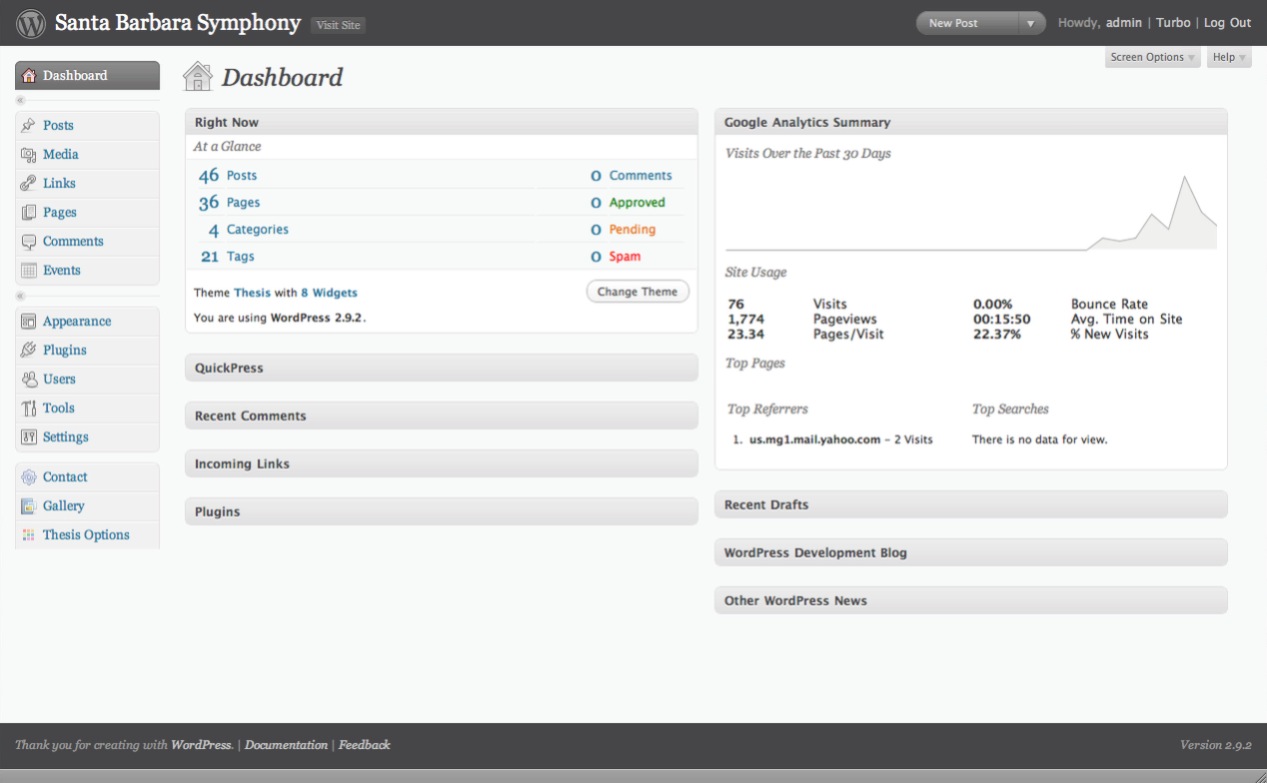Viewport: 1267px width, 783px height.
Task: Expand the Incoming Links panel
Action: (441, 464)
